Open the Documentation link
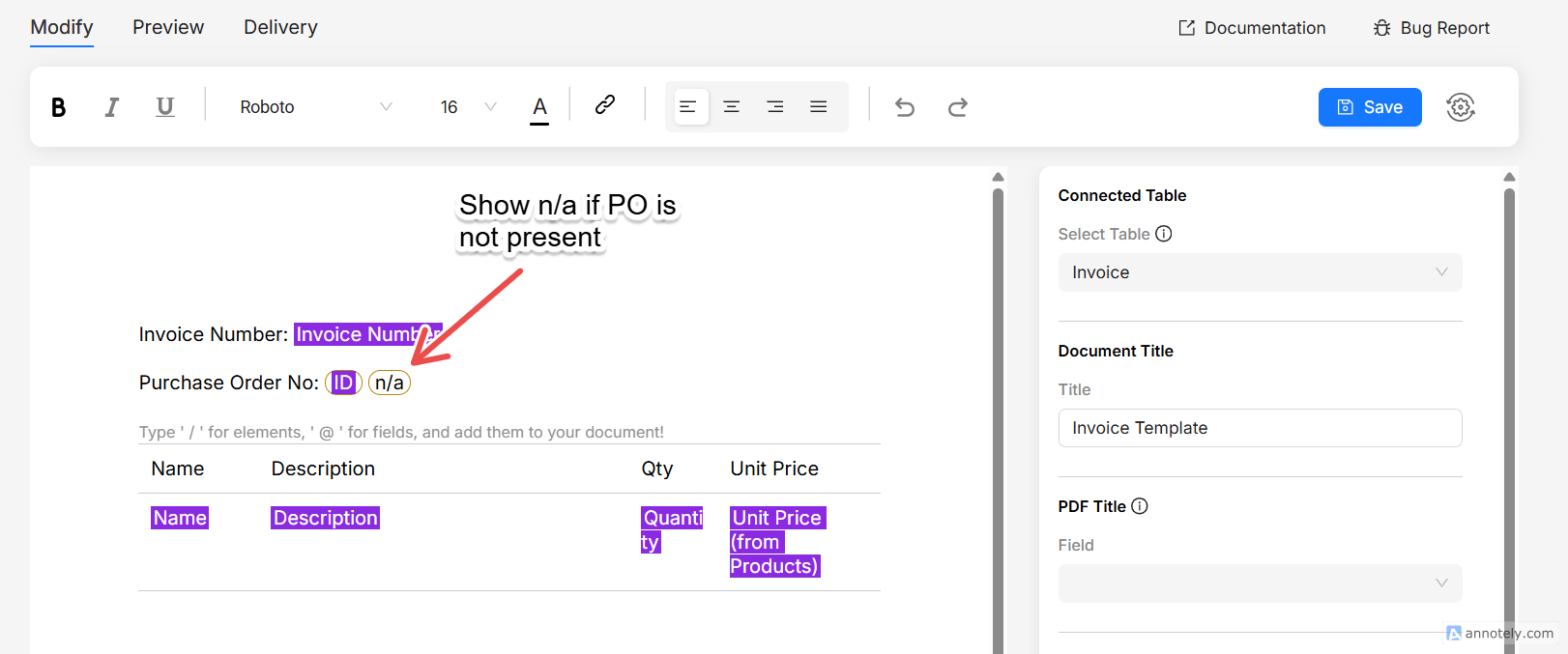 [1252, 28]
